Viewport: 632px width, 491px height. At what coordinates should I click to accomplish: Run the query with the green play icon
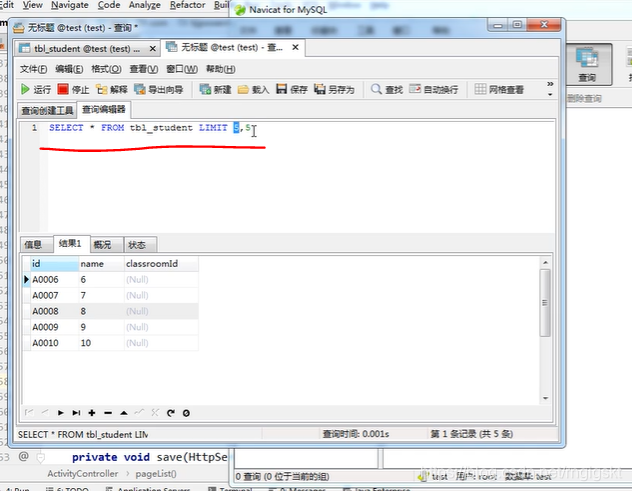pyautogui.click(x=35, y=89)
